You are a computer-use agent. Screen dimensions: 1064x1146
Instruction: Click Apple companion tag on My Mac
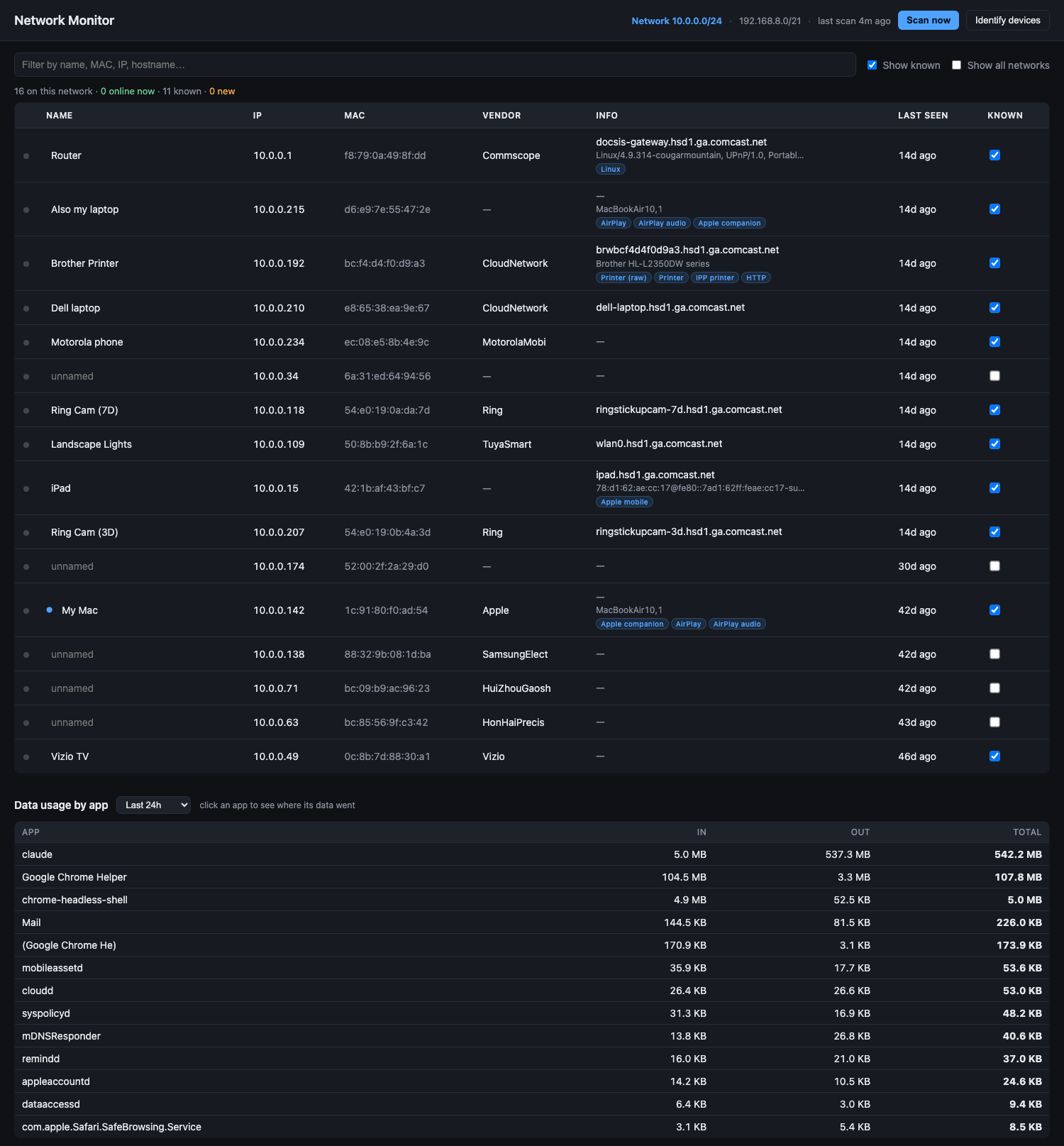(x=632, y=624)
